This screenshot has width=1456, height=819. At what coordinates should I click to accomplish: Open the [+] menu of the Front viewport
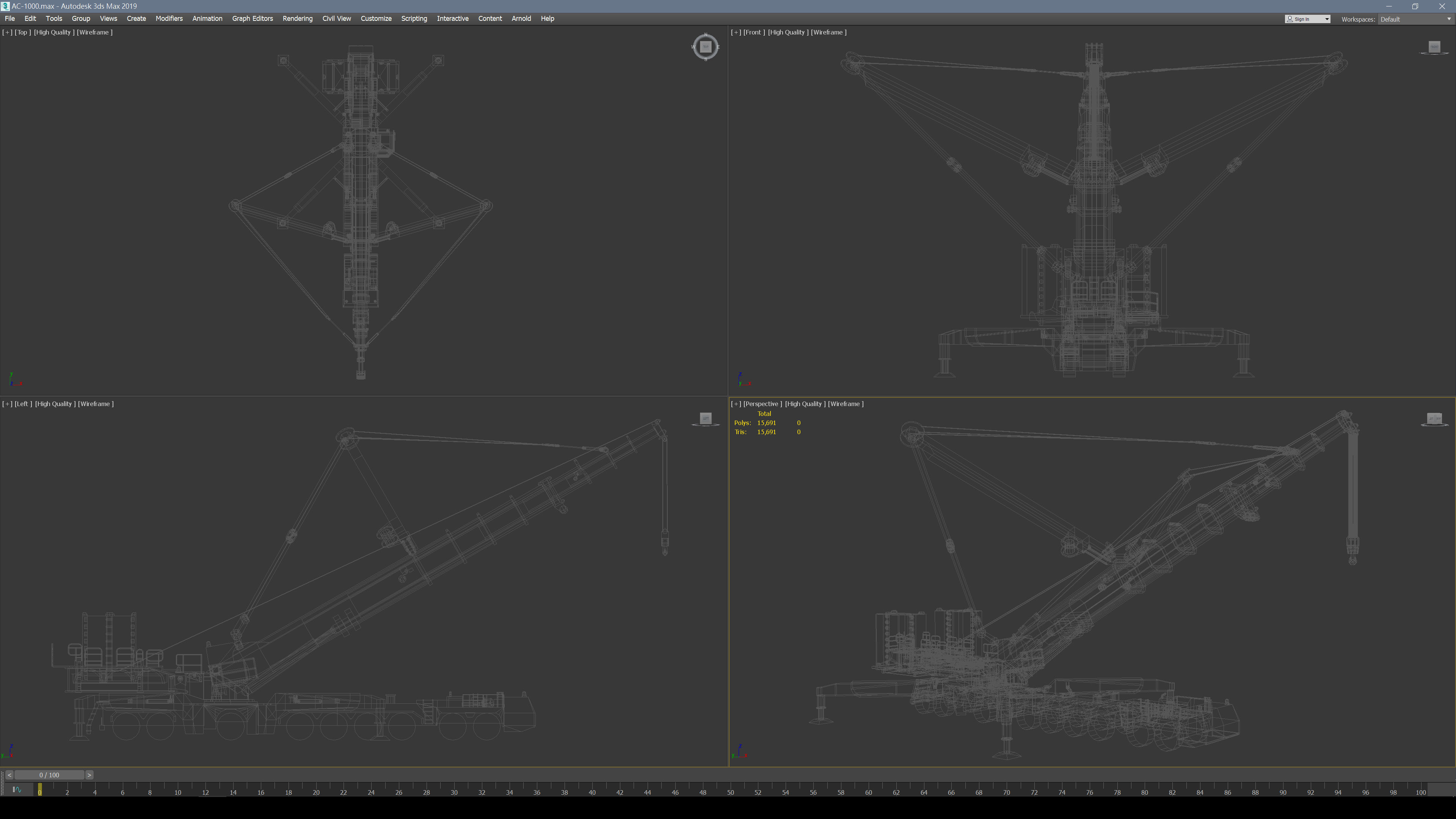(736, 32)
